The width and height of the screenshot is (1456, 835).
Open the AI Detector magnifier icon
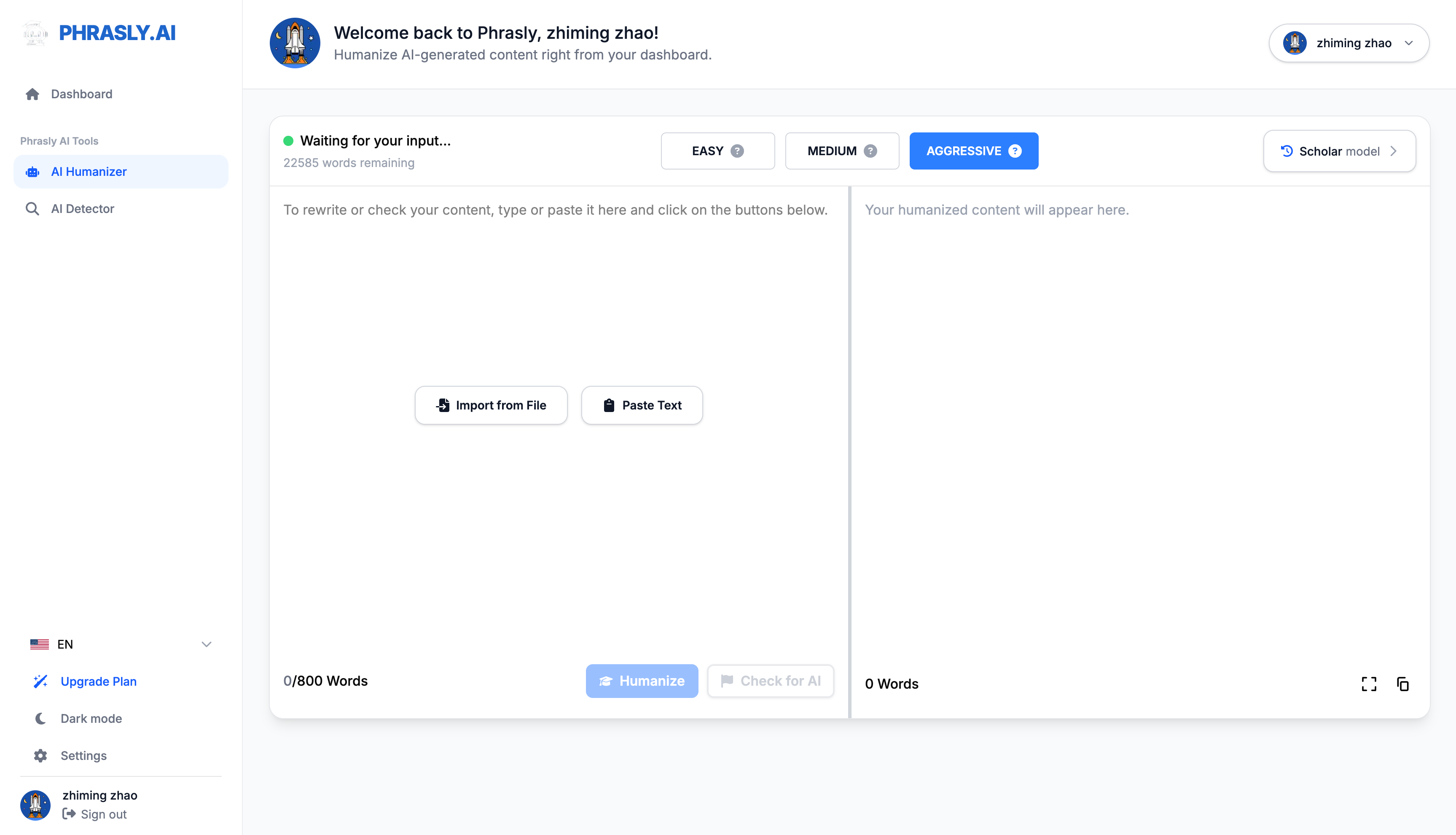pos(32,208)
